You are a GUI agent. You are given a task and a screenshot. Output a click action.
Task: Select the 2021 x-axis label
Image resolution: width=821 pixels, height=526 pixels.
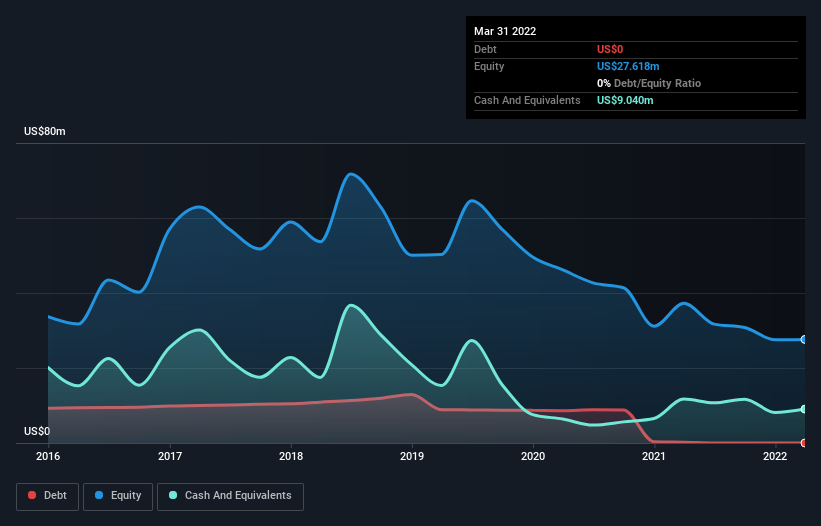coord(654,456)
